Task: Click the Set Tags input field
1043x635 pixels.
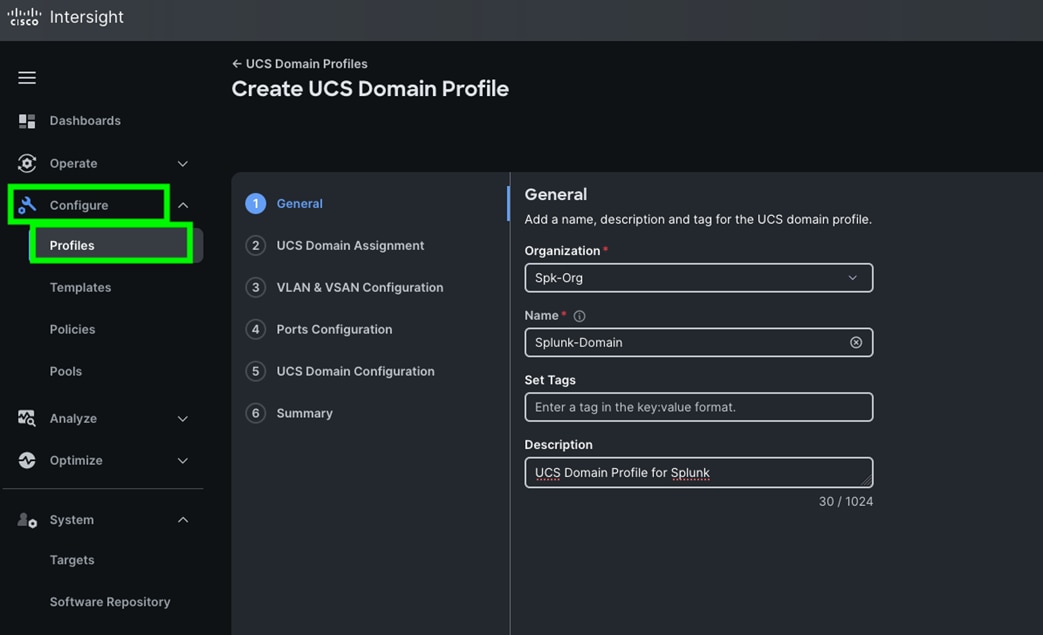Action: pyautogui.click(x=698, y=407)
